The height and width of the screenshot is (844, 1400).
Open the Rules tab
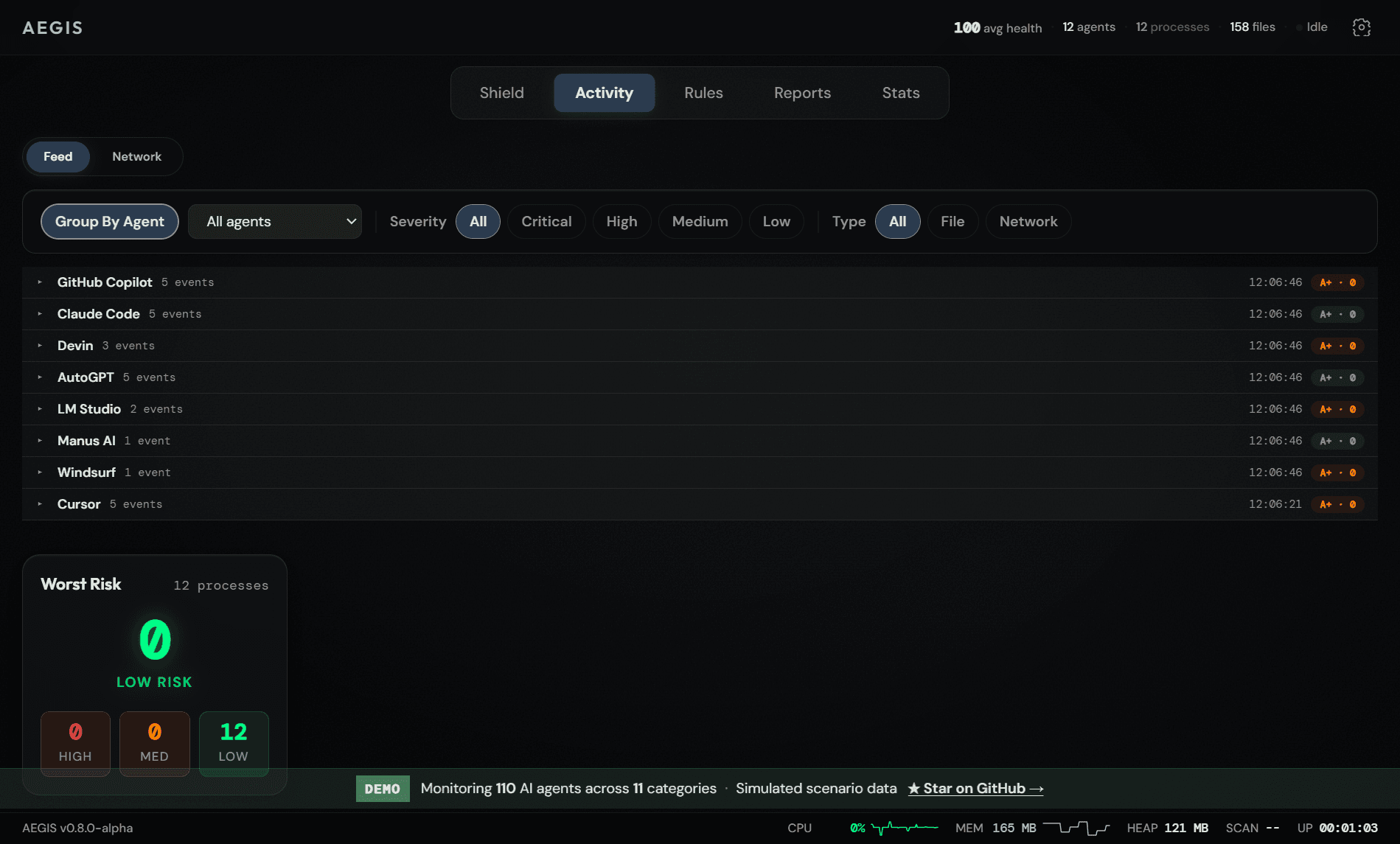pos(703,93)
